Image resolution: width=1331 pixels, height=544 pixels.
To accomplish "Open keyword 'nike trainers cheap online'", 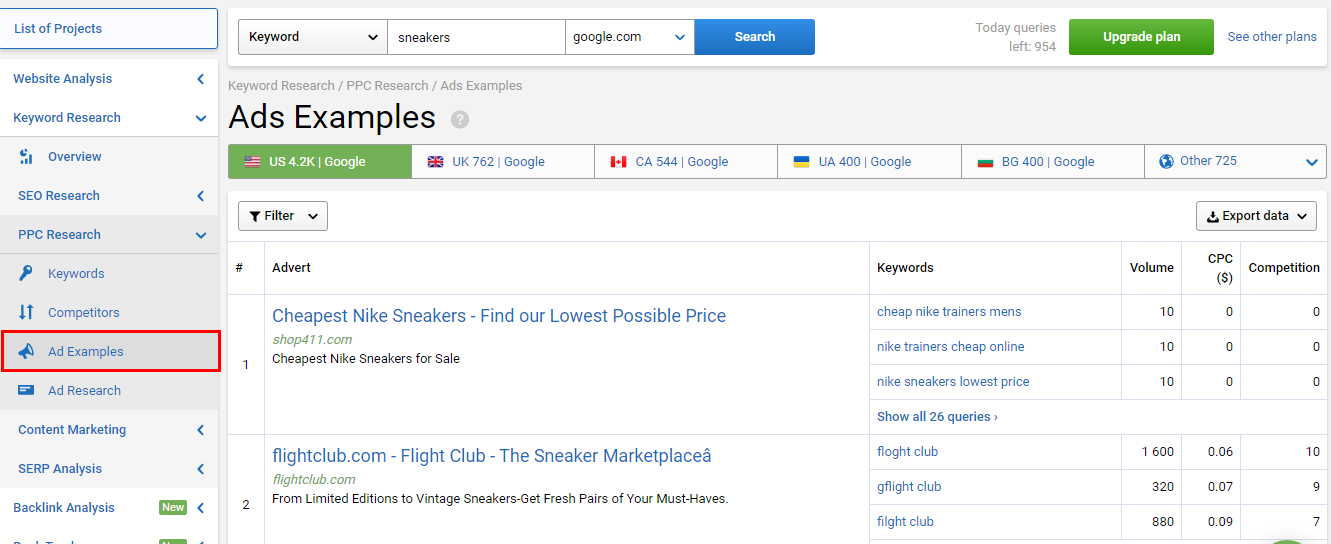I will 951,347.
